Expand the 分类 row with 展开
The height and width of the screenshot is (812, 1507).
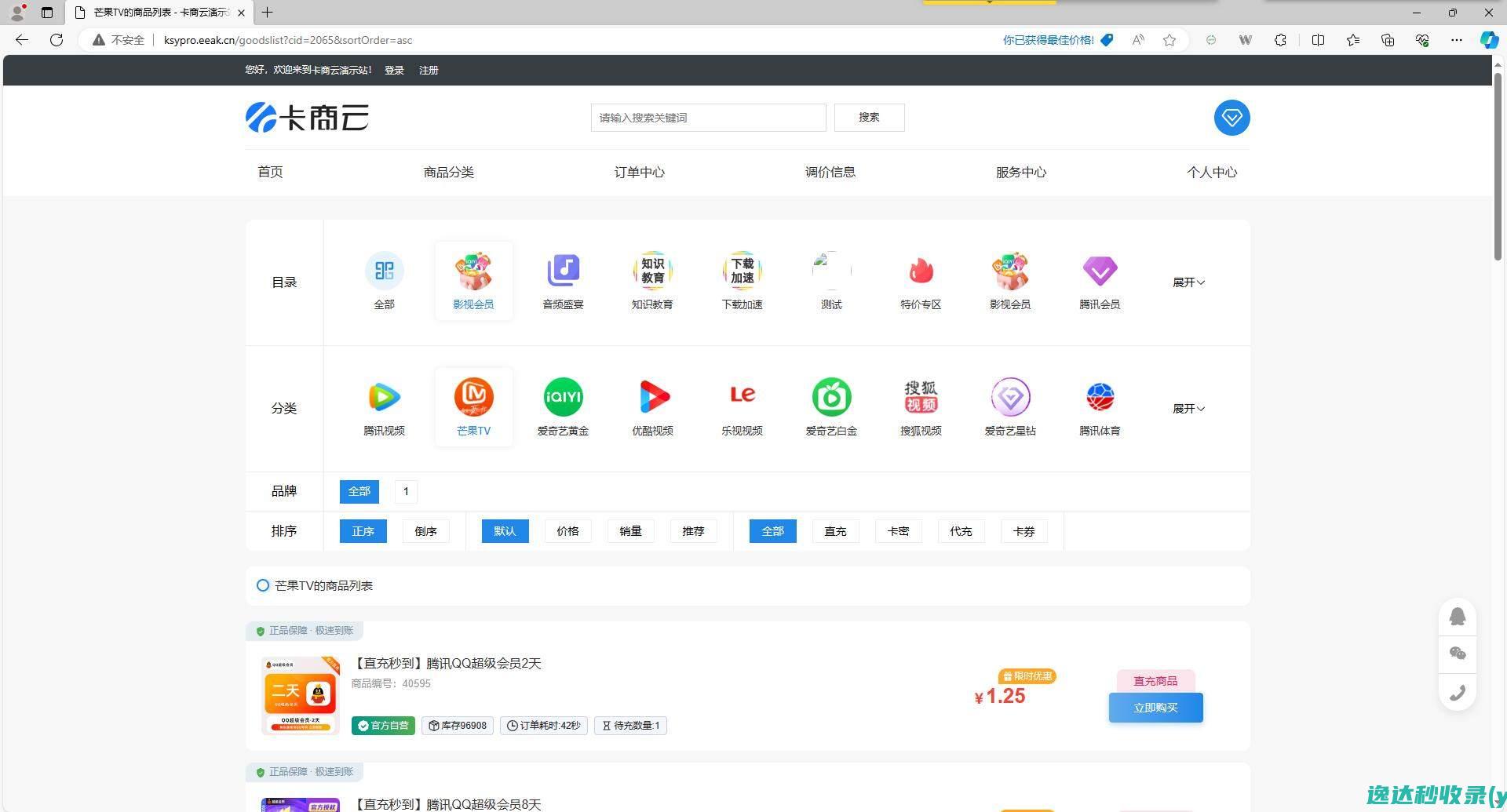(1188, 409)
